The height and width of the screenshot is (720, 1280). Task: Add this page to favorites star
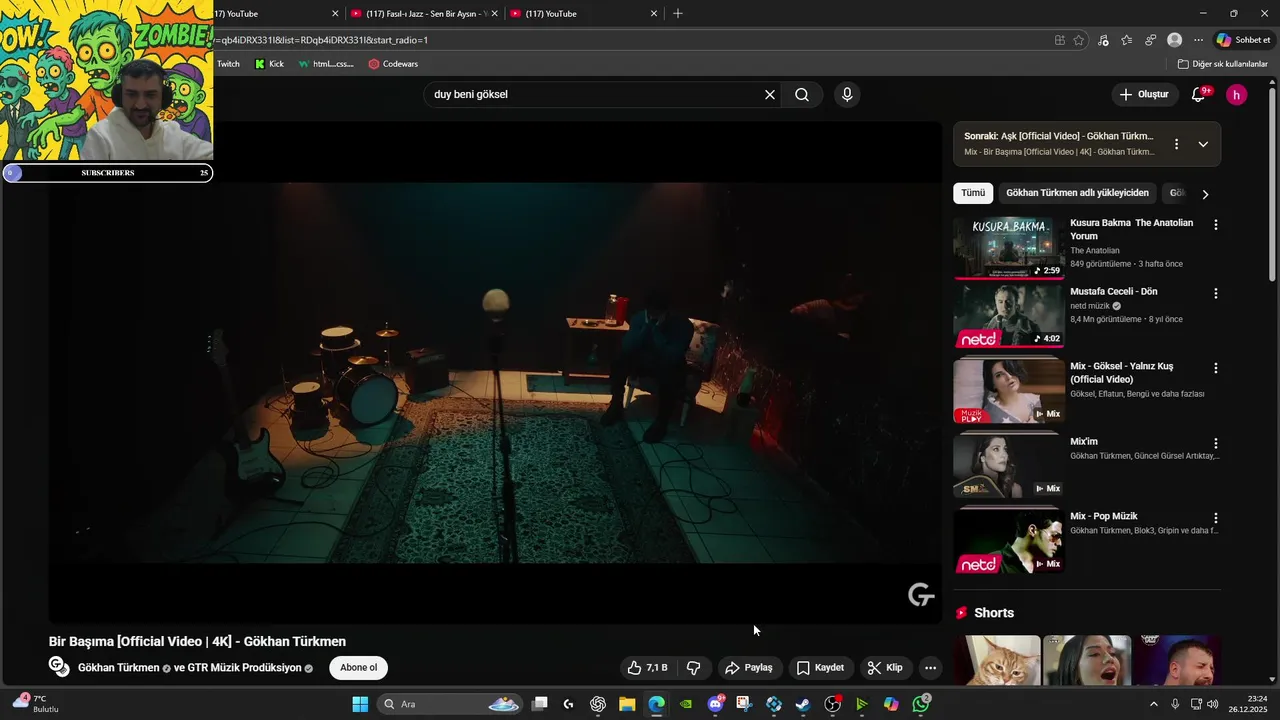click(x=1079, y=40)
